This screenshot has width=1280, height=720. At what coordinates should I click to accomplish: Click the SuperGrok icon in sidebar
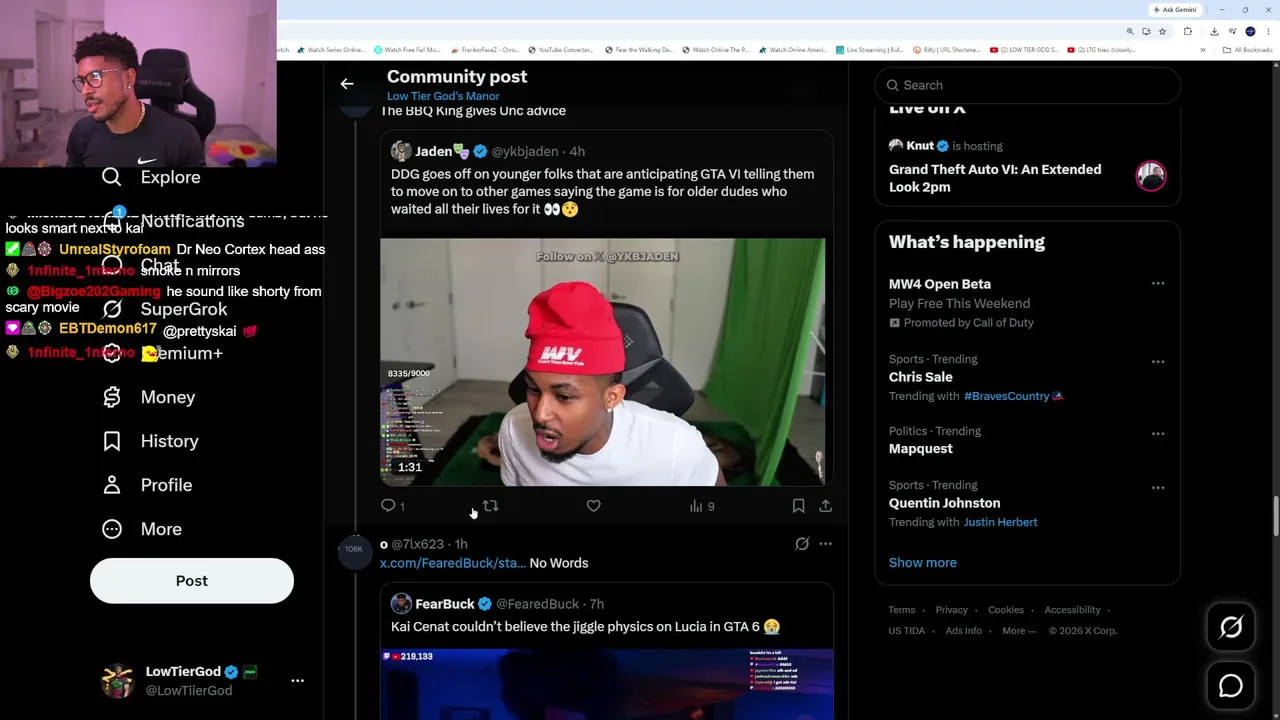pyautogui.click(x=111, y=309)
